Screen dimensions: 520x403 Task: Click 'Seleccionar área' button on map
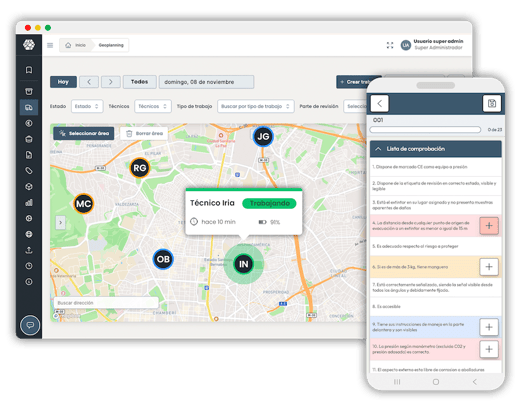[84, 133]
